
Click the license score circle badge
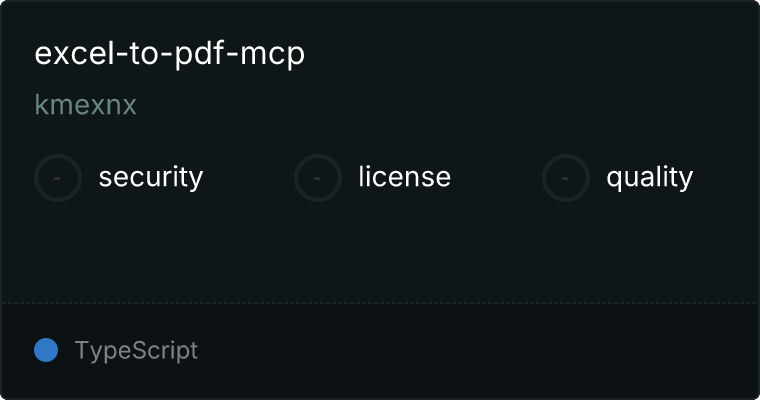tap(317, 178)
